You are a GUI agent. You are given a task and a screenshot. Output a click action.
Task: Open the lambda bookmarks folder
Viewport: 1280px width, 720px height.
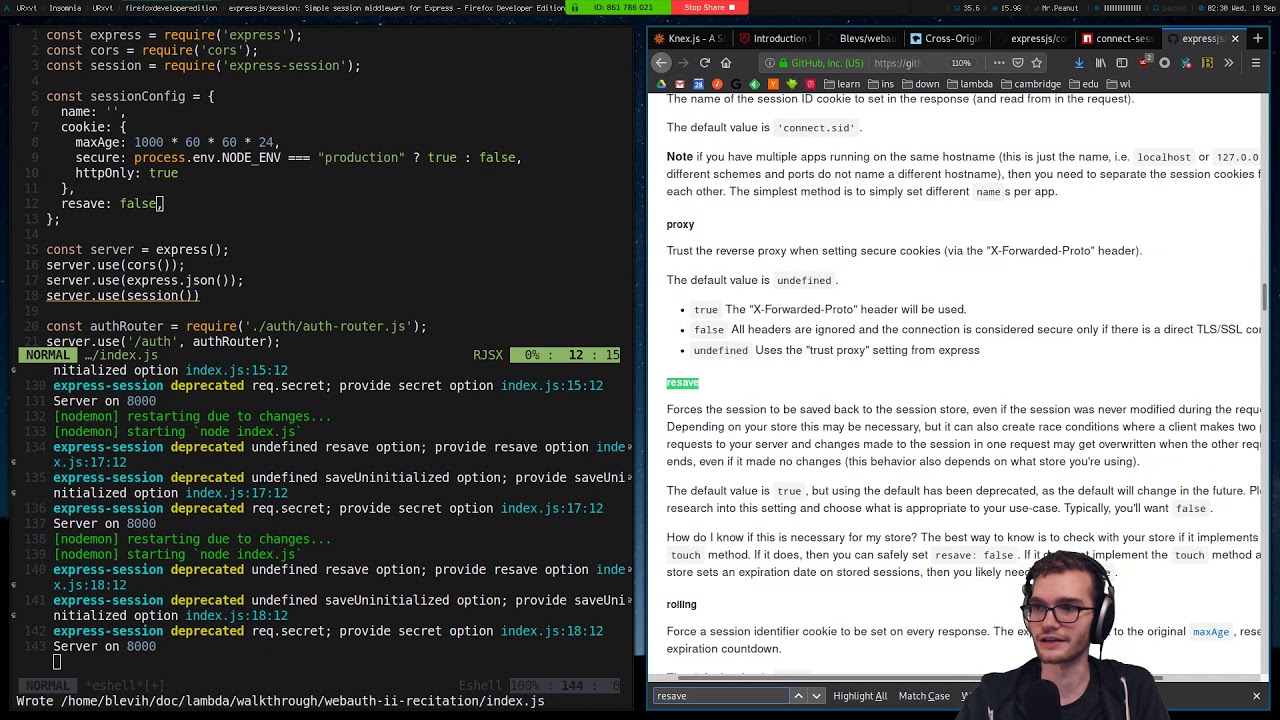970,84
